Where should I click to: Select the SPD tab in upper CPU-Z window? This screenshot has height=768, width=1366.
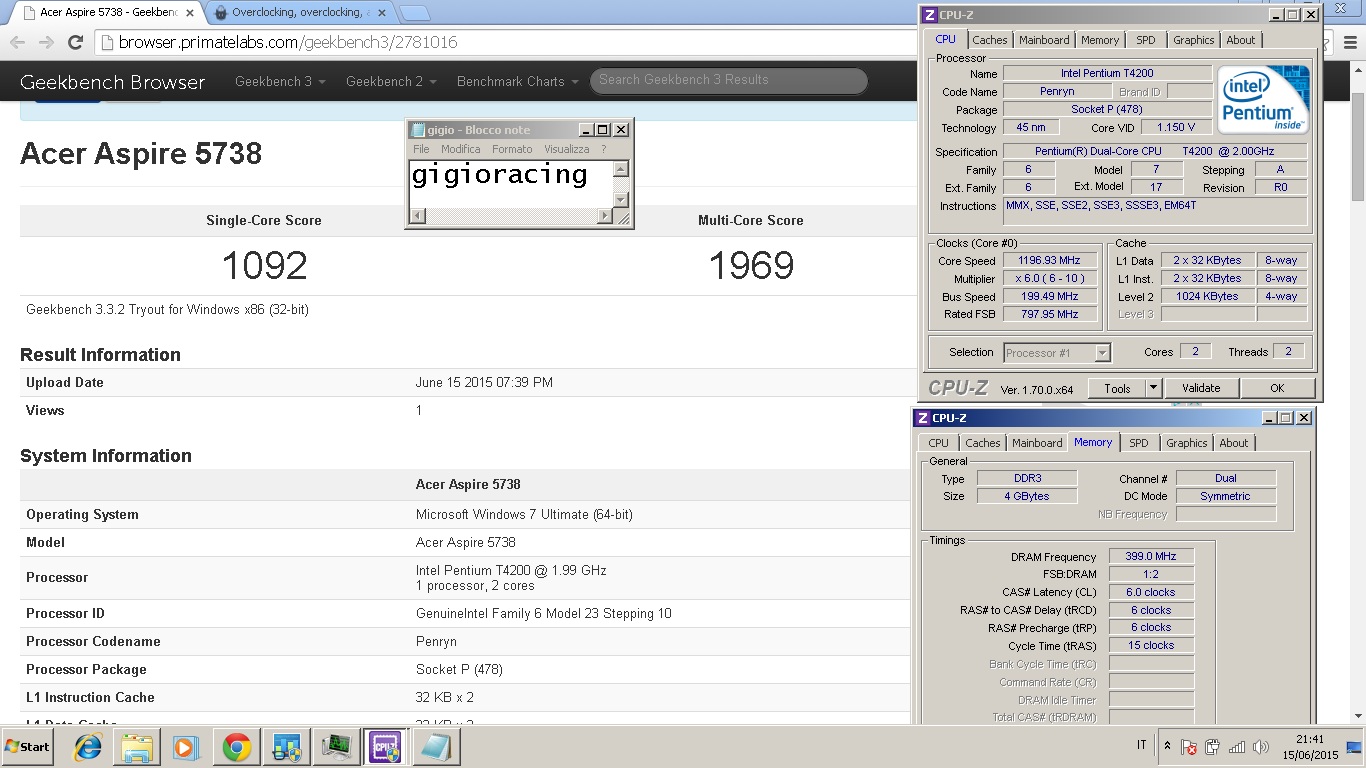[1146, 40]
